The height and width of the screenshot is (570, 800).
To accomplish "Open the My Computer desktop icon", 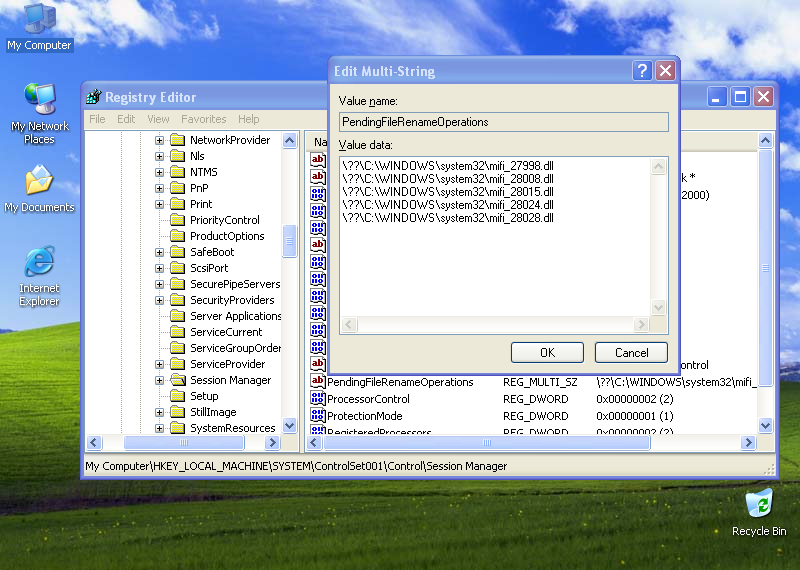I will 39,27.
